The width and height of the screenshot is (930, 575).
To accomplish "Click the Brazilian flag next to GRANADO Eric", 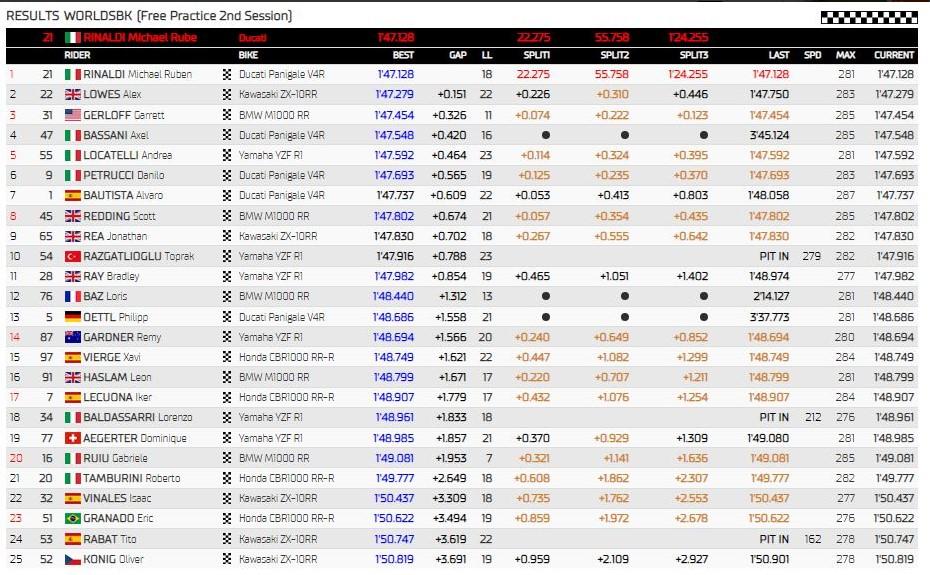I will point(72,519).
